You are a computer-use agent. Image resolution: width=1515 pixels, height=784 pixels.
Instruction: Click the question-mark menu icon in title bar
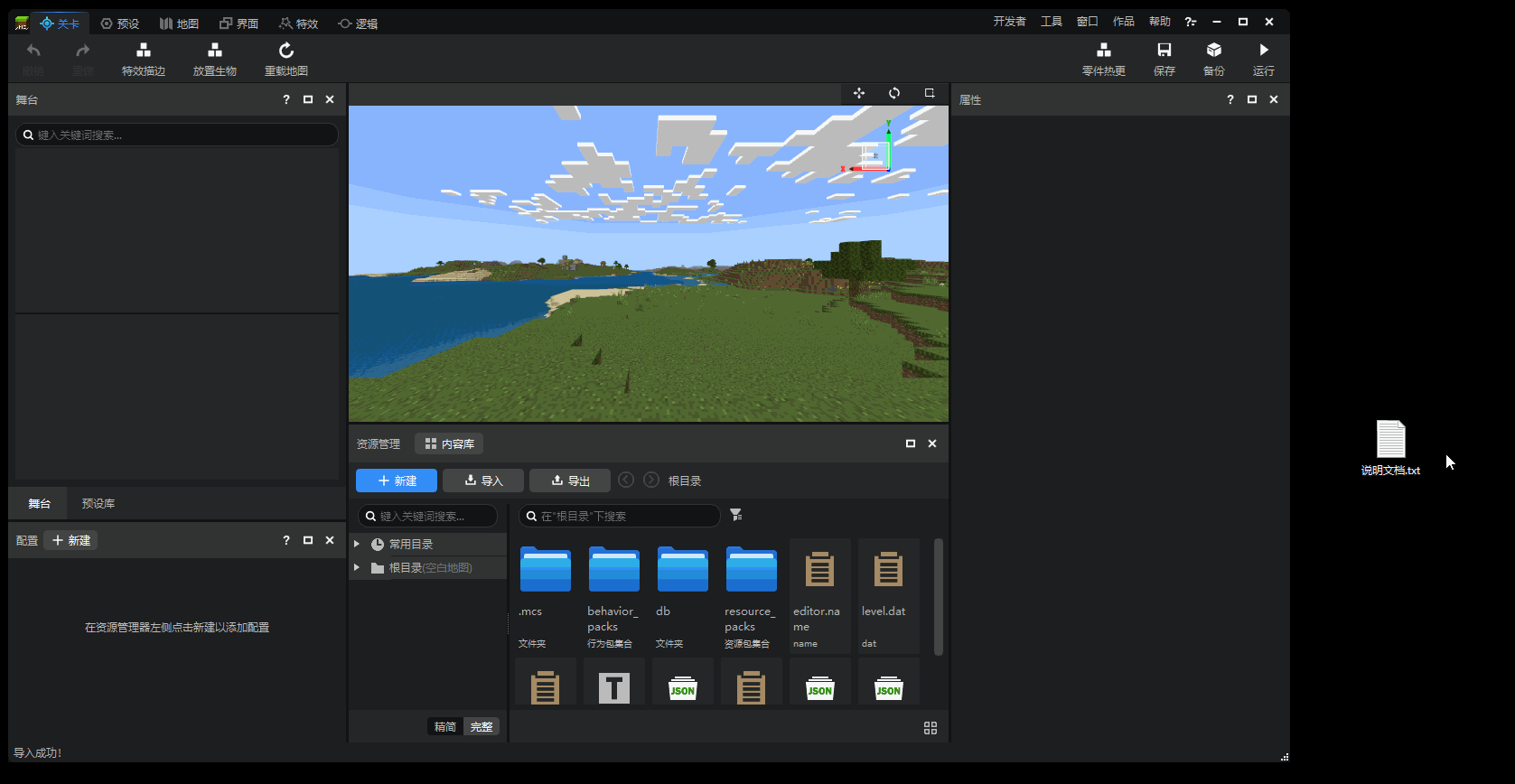coord(1191,22)
